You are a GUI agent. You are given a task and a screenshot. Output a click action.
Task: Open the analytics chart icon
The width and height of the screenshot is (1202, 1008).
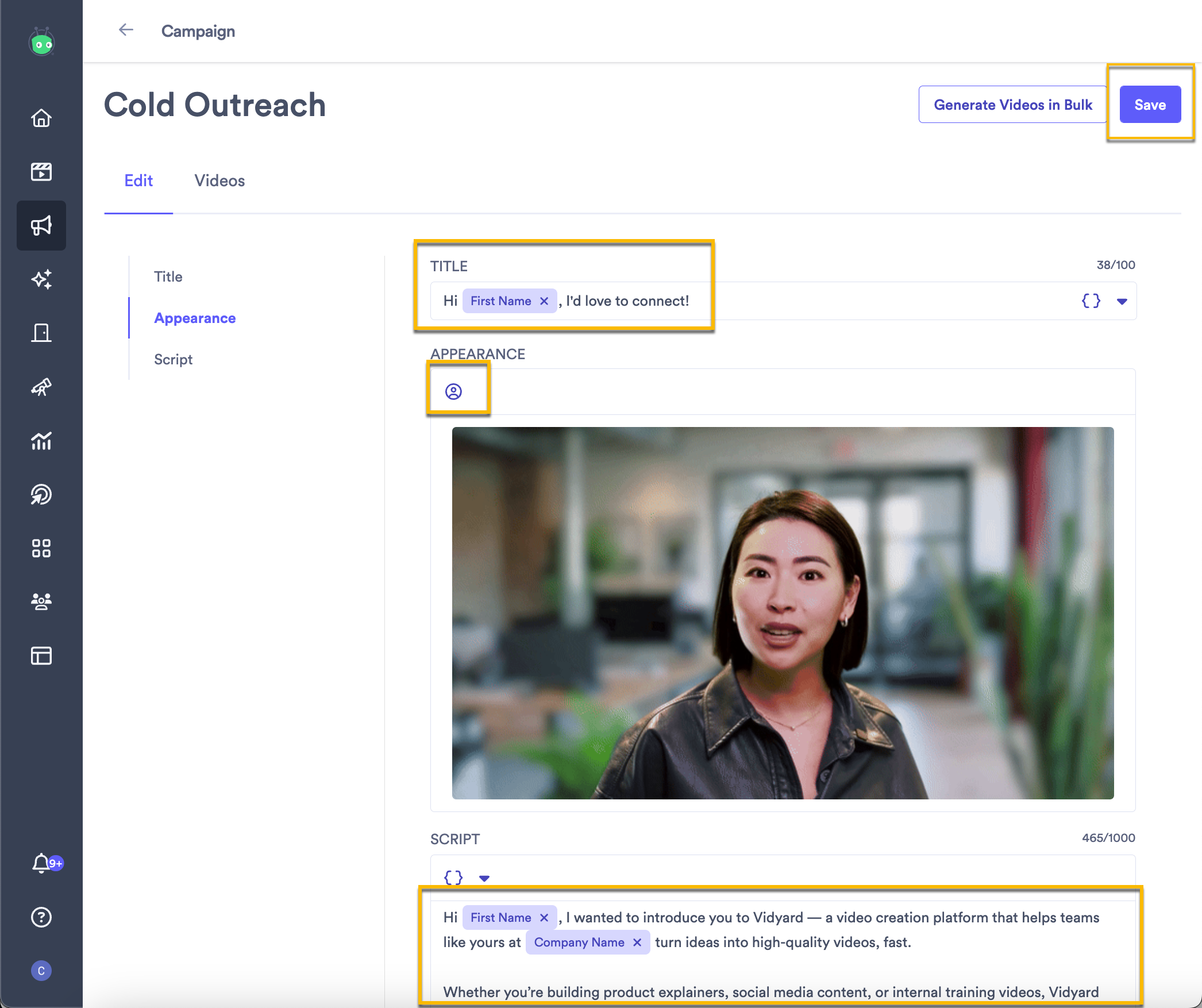click(x=41, y=441)
